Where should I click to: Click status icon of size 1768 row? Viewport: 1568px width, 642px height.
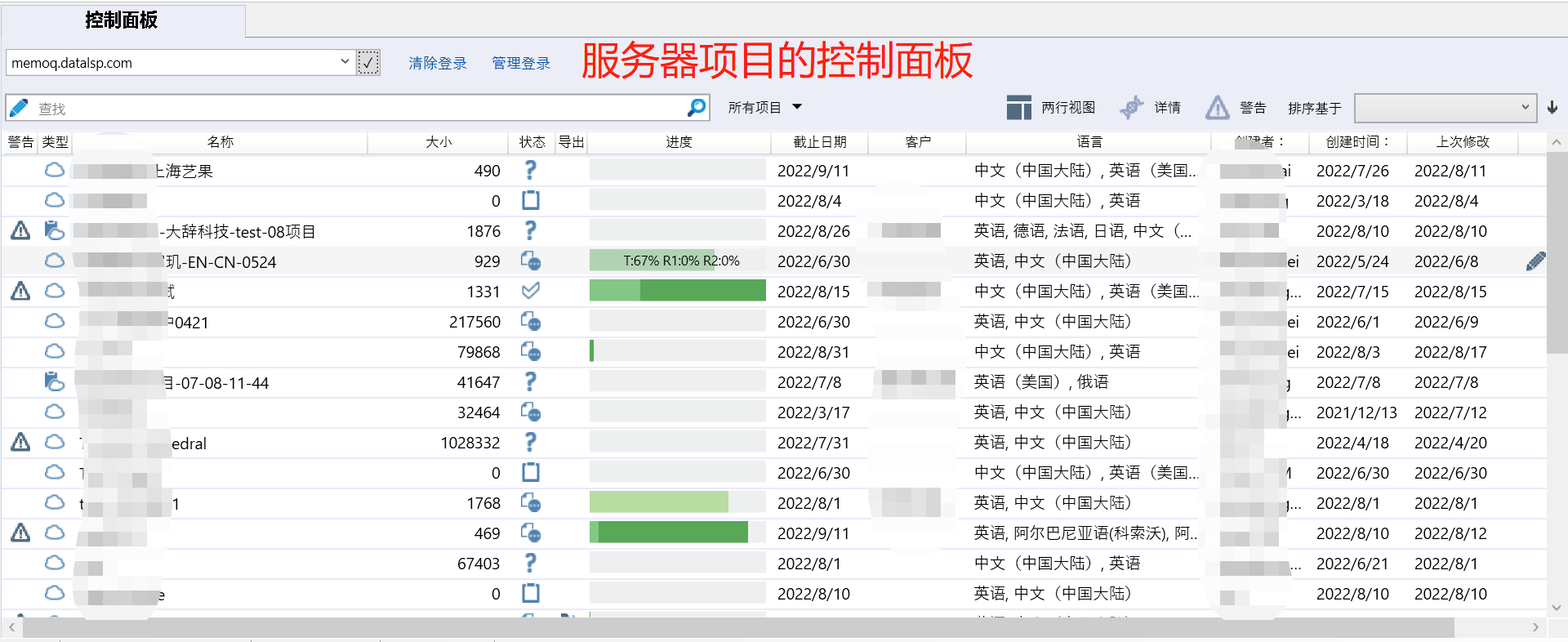pos(531,502)
